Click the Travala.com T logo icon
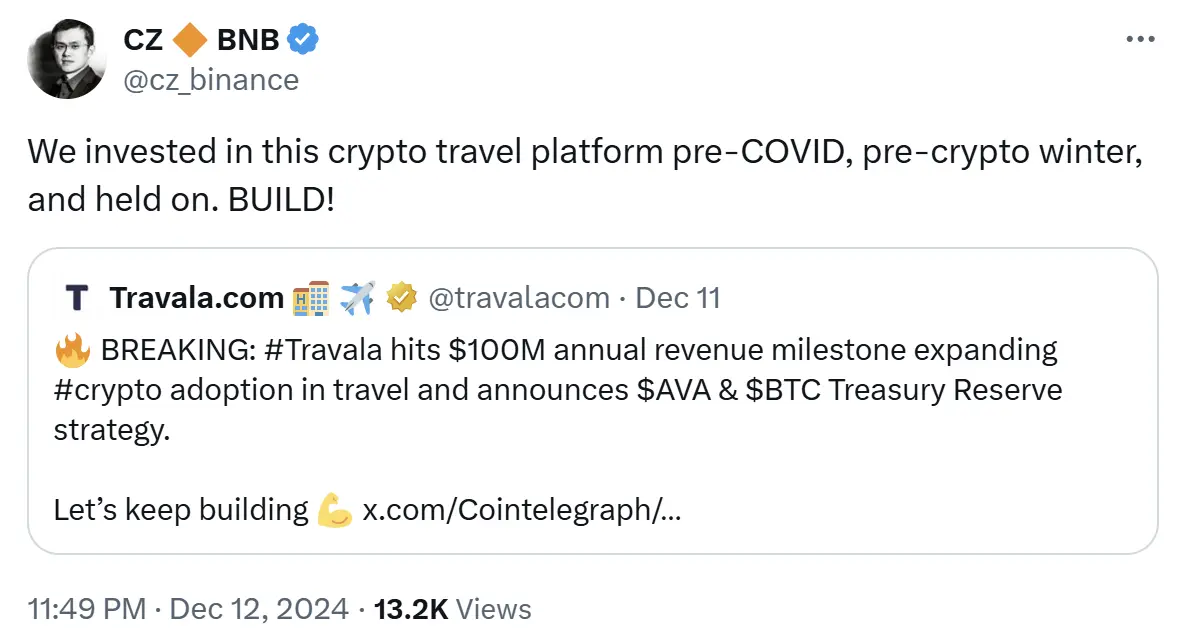The height and width of the screenshot is (641, 1184). tap(76, 298)
